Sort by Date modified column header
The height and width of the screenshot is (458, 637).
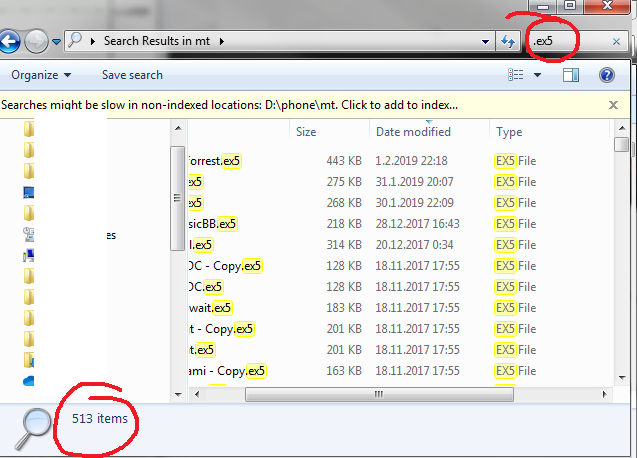pos(413,132)
